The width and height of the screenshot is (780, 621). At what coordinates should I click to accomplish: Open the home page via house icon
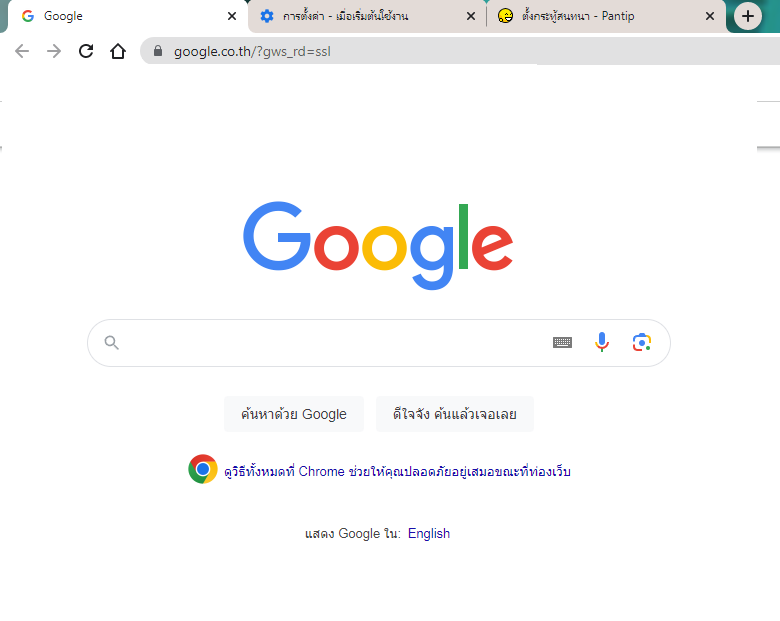pos(118,51)
